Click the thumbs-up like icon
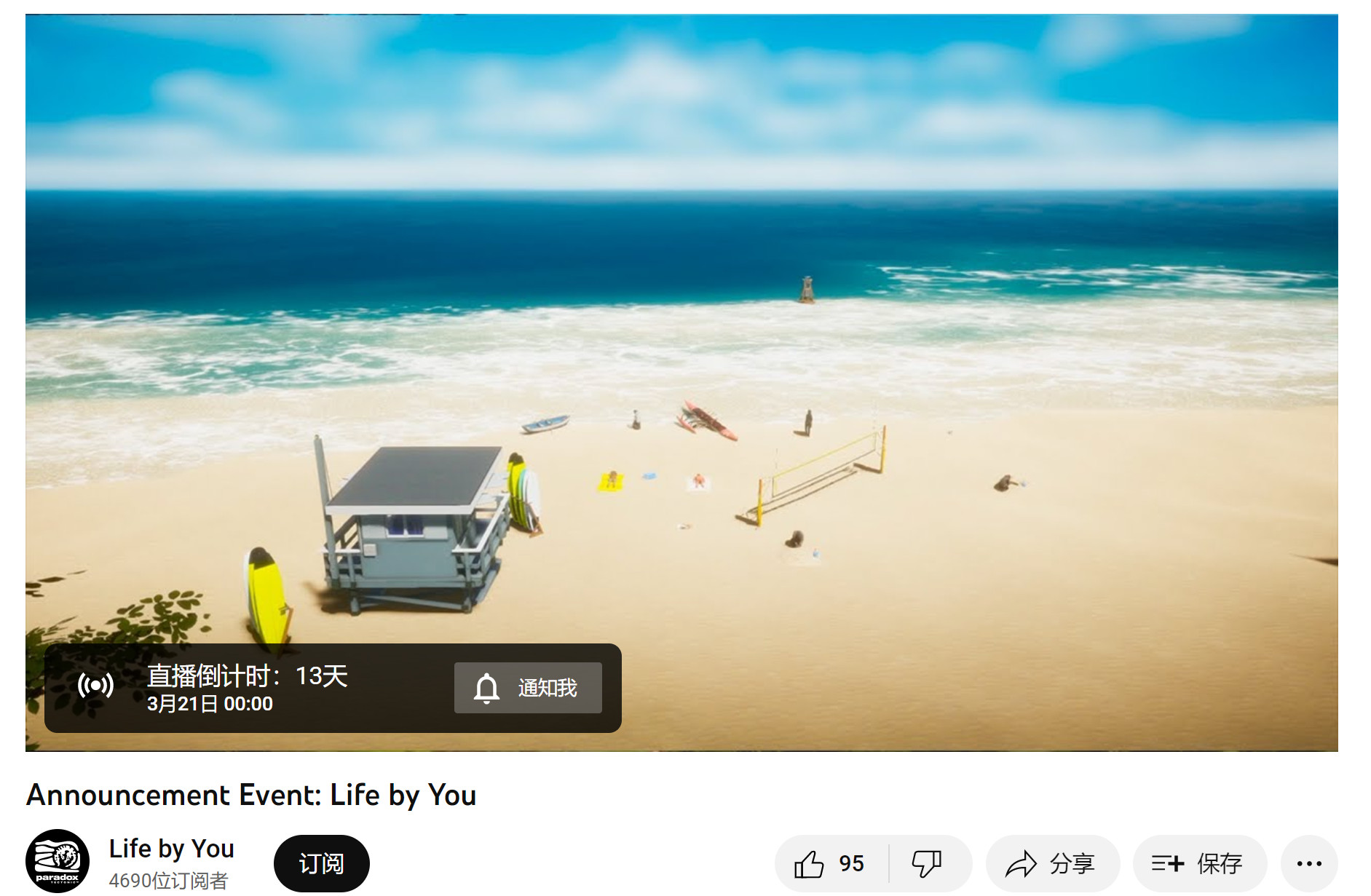Viewport: 1371px width, 896px height. (808, 864)
